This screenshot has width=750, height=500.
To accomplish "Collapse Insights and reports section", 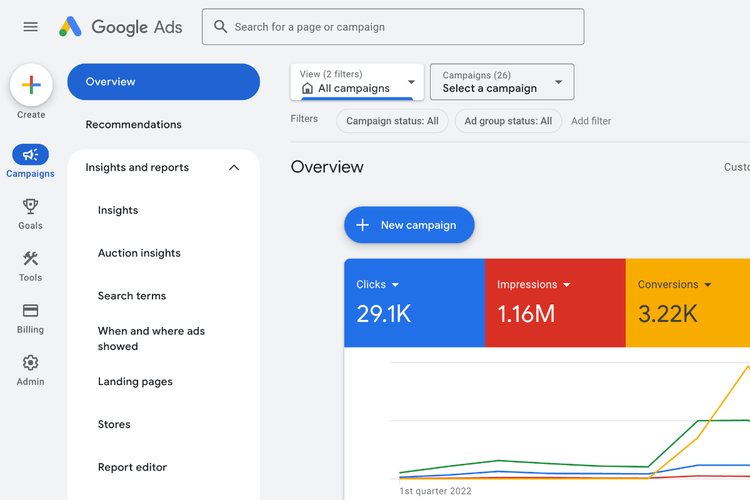I will [234, 168].
